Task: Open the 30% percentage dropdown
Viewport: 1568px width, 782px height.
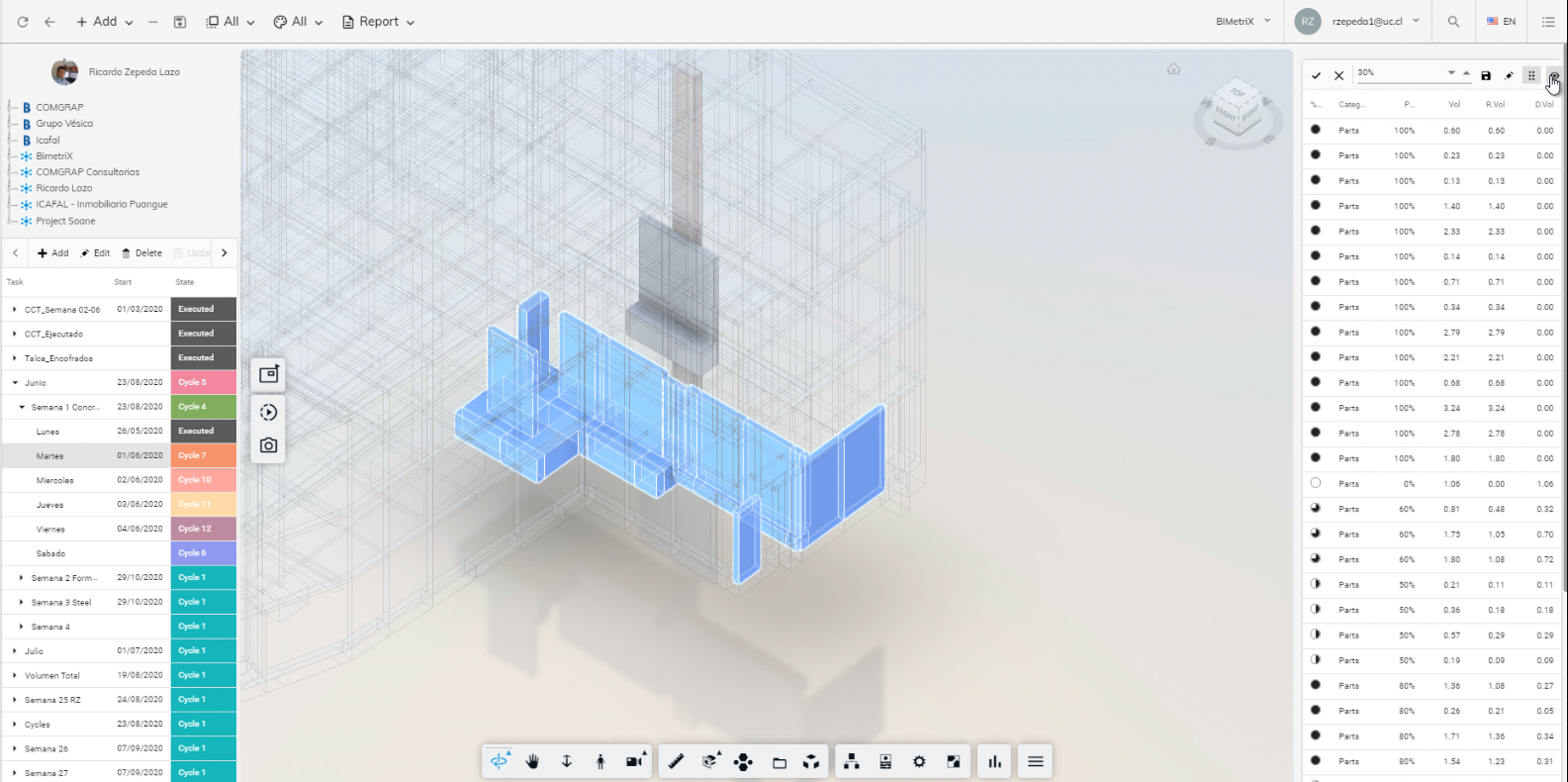Action: click(x=1451, y=73)
